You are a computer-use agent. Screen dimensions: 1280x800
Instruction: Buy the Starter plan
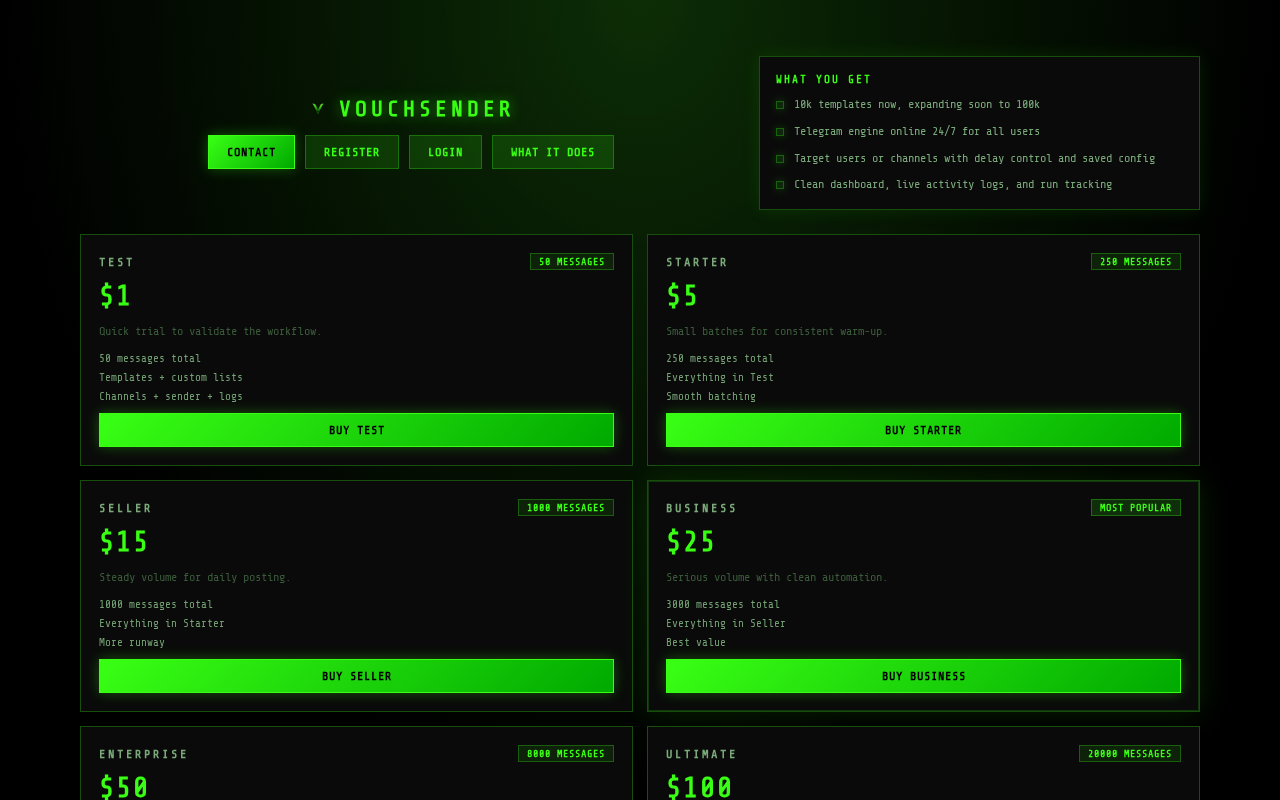923,430
